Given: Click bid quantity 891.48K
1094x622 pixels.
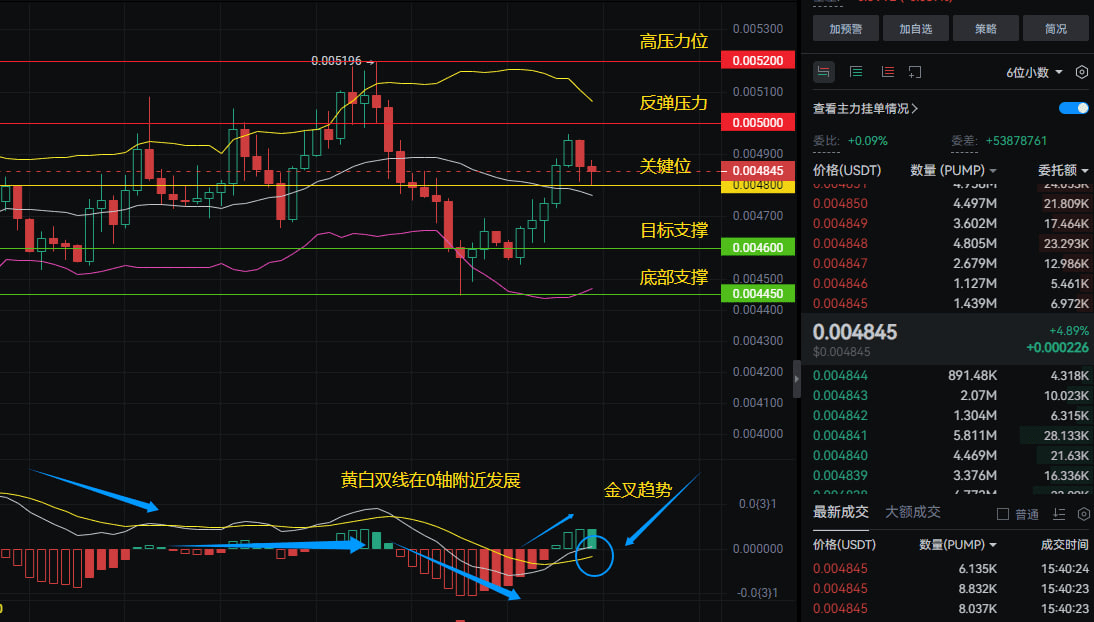Looking at the screenshot, I should coord(973,376).
